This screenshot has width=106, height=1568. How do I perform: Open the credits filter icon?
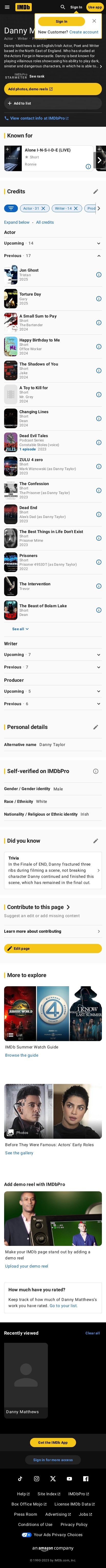coord(10,208)
